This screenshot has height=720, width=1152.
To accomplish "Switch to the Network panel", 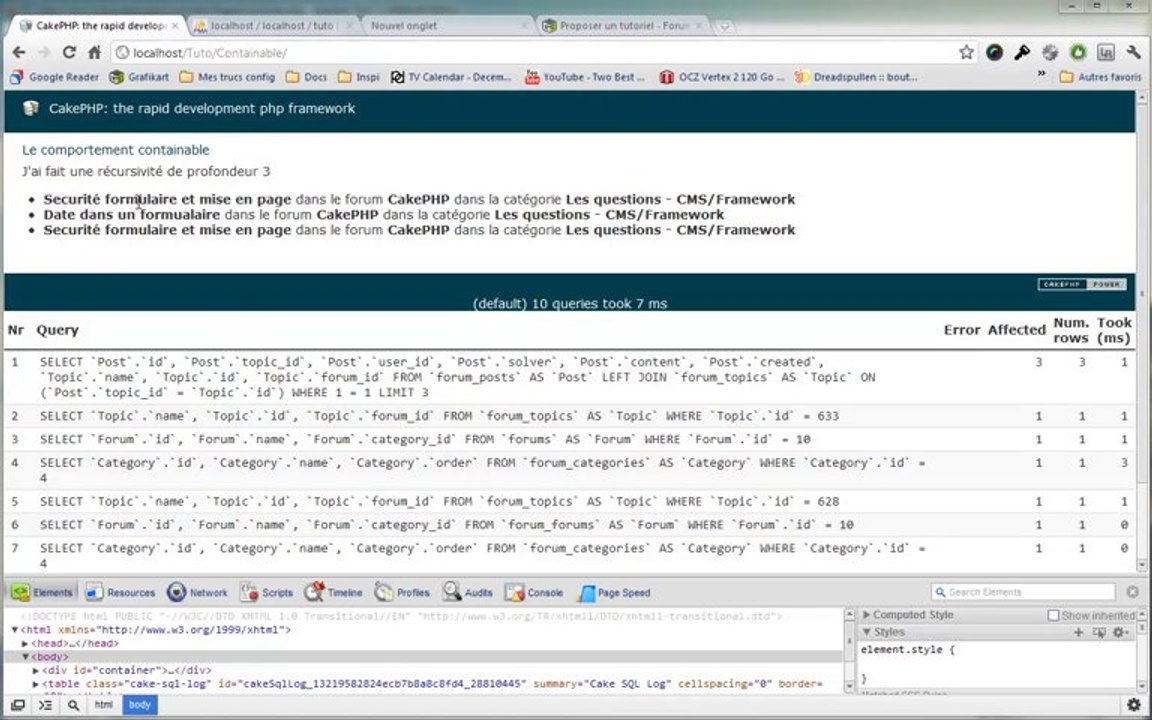I will click(x=198, y=592).
